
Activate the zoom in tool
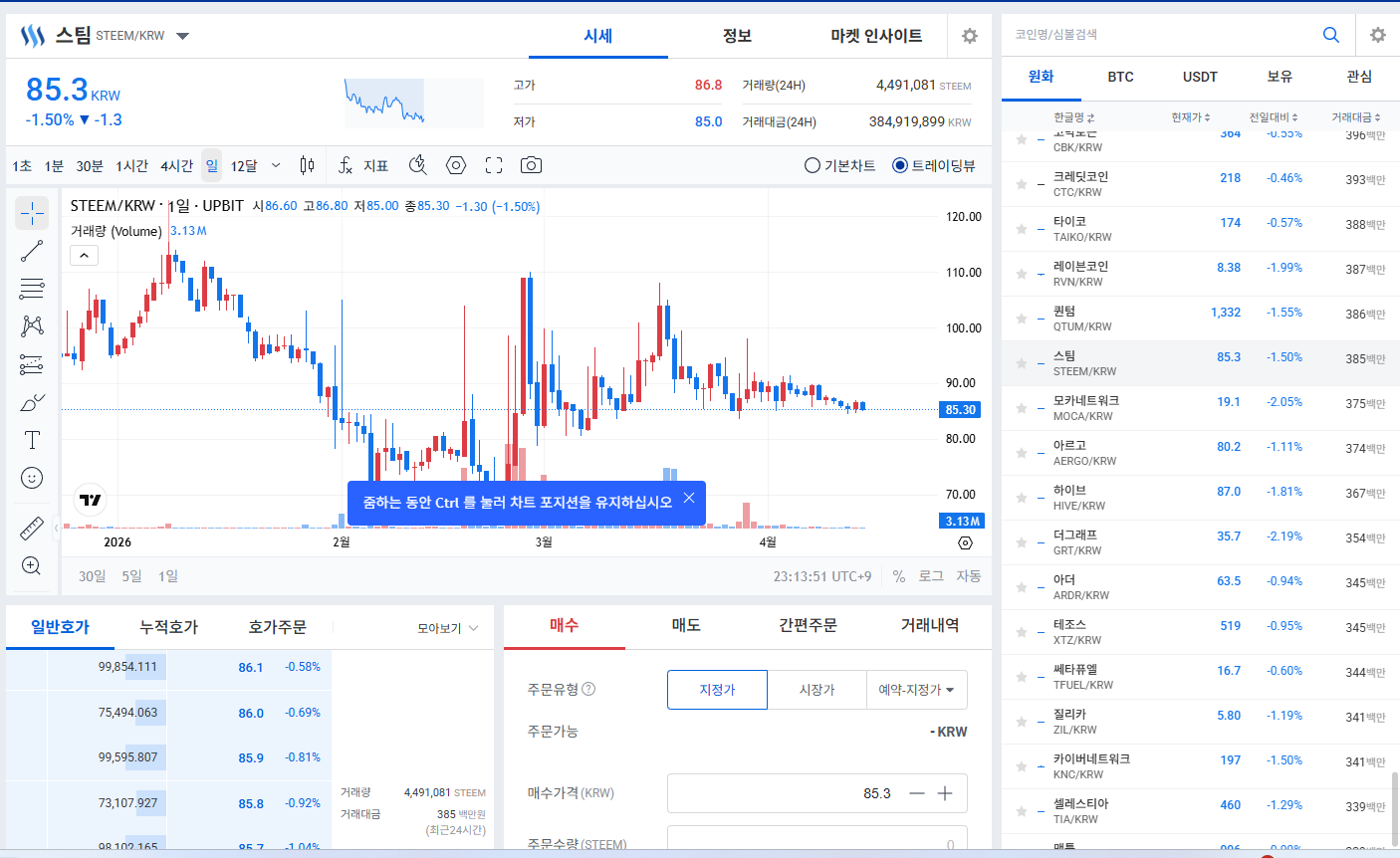32,565
